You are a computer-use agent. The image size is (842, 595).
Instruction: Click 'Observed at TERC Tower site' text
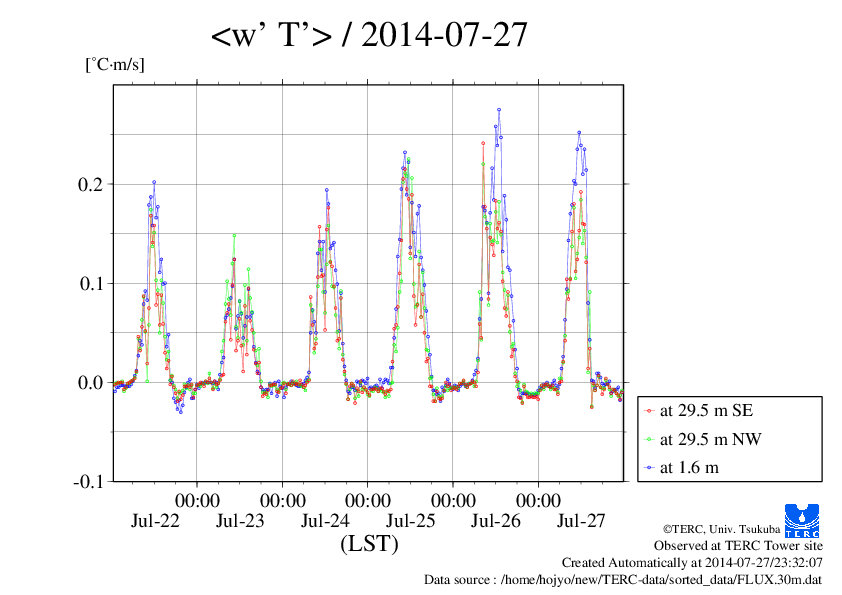pyautogui.click(x=738, y=546)
